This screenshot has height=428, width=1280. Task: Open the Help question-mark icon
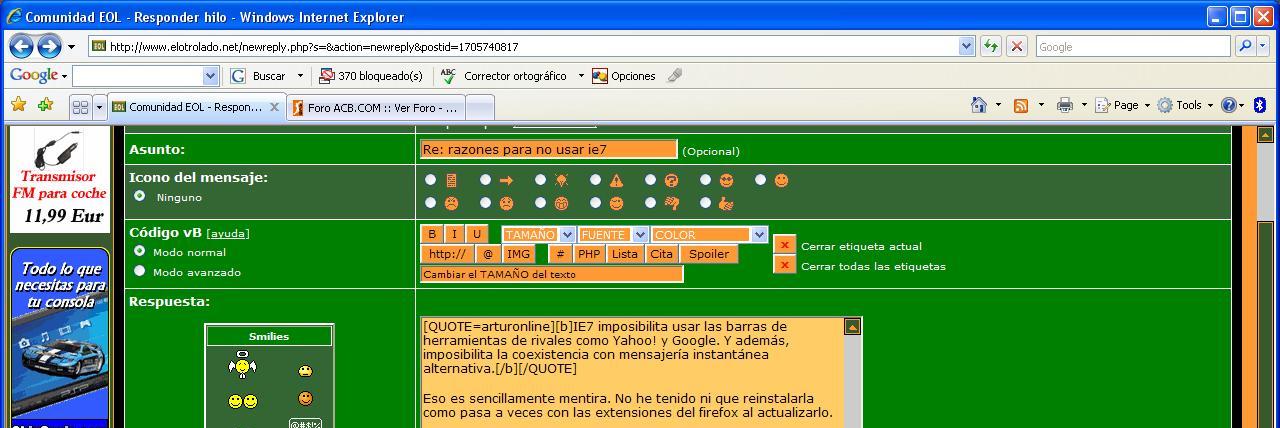1229,105
